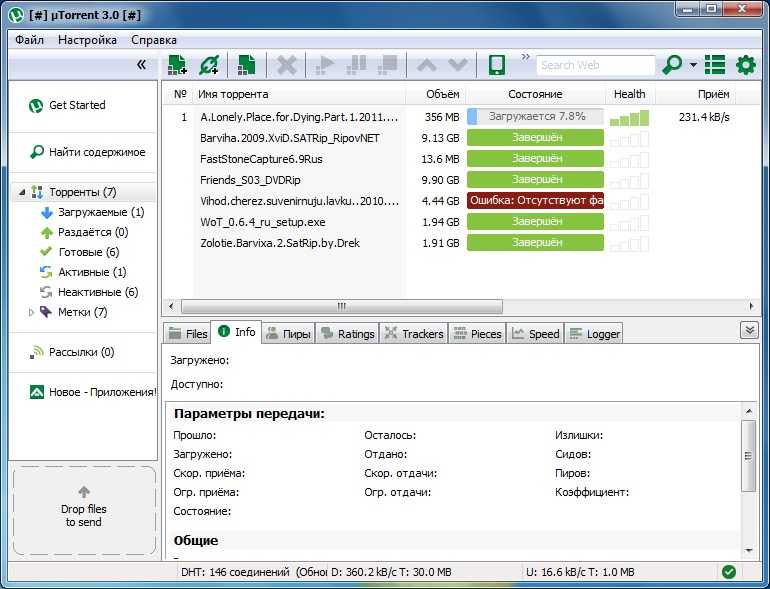Collapse the sidebar with the double chevron
770x589 pixels.
(141, 64)
